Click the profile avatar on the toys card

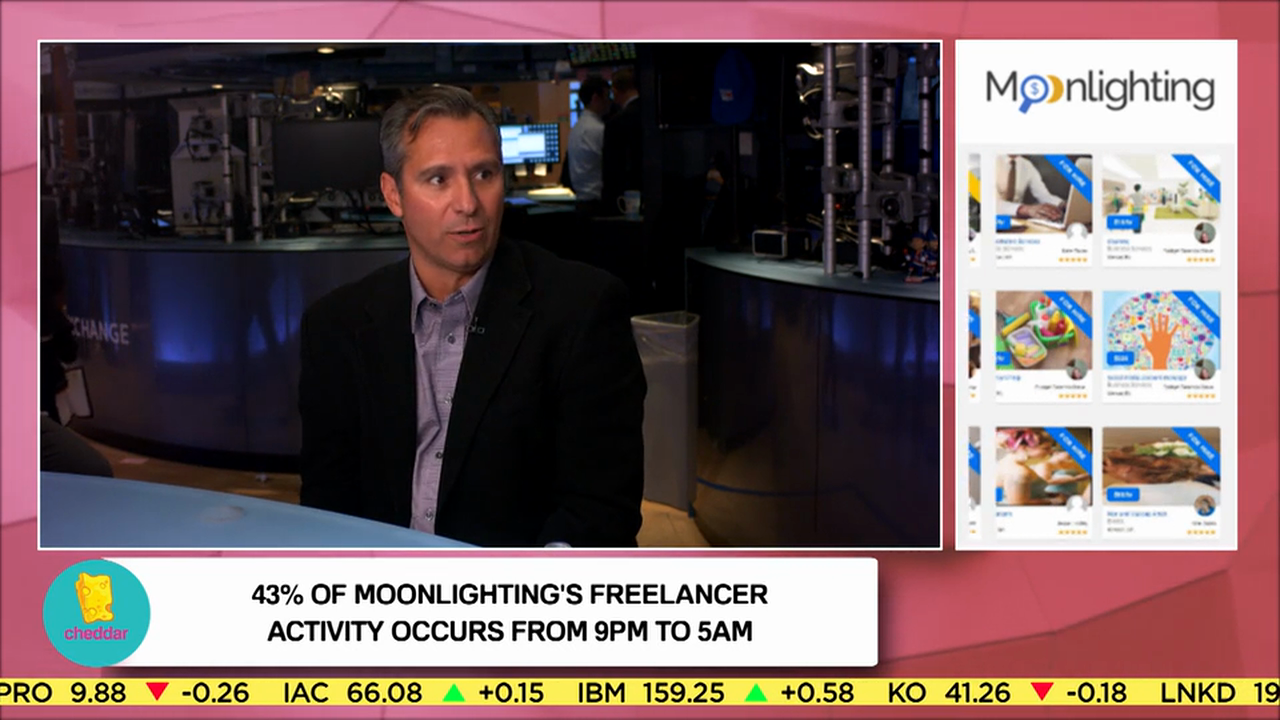pyautogui.click(x=1076, y=369)
